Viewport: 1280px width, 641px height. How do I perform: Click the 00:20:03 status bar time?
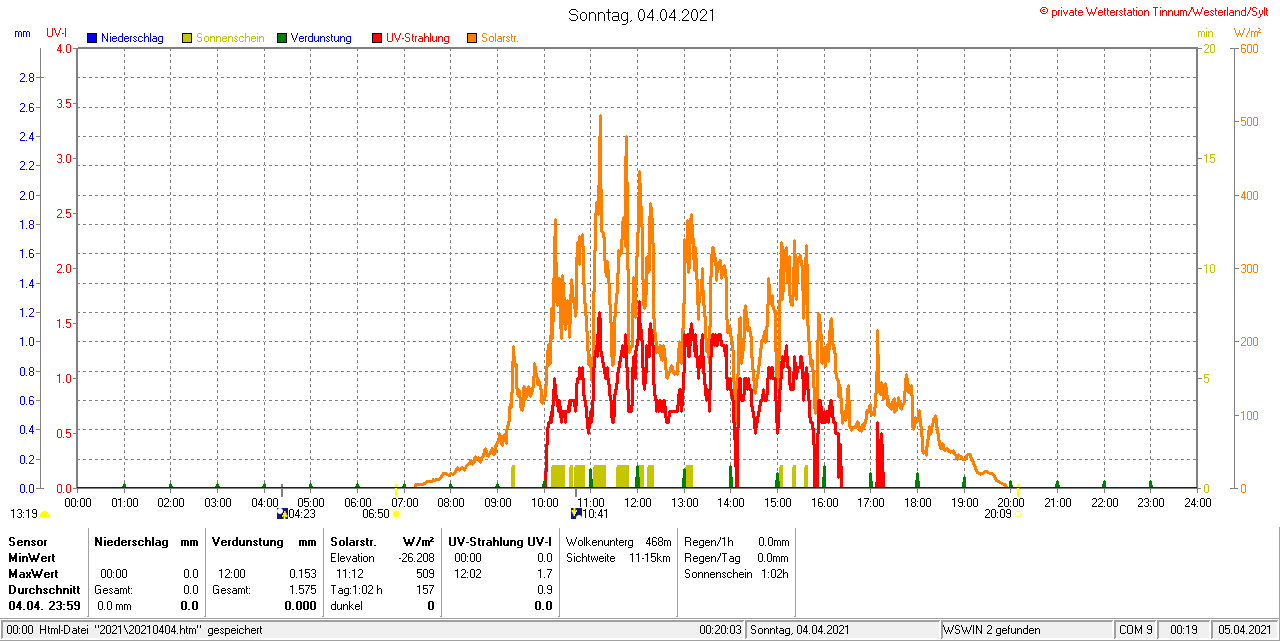(x=720, y=630)
